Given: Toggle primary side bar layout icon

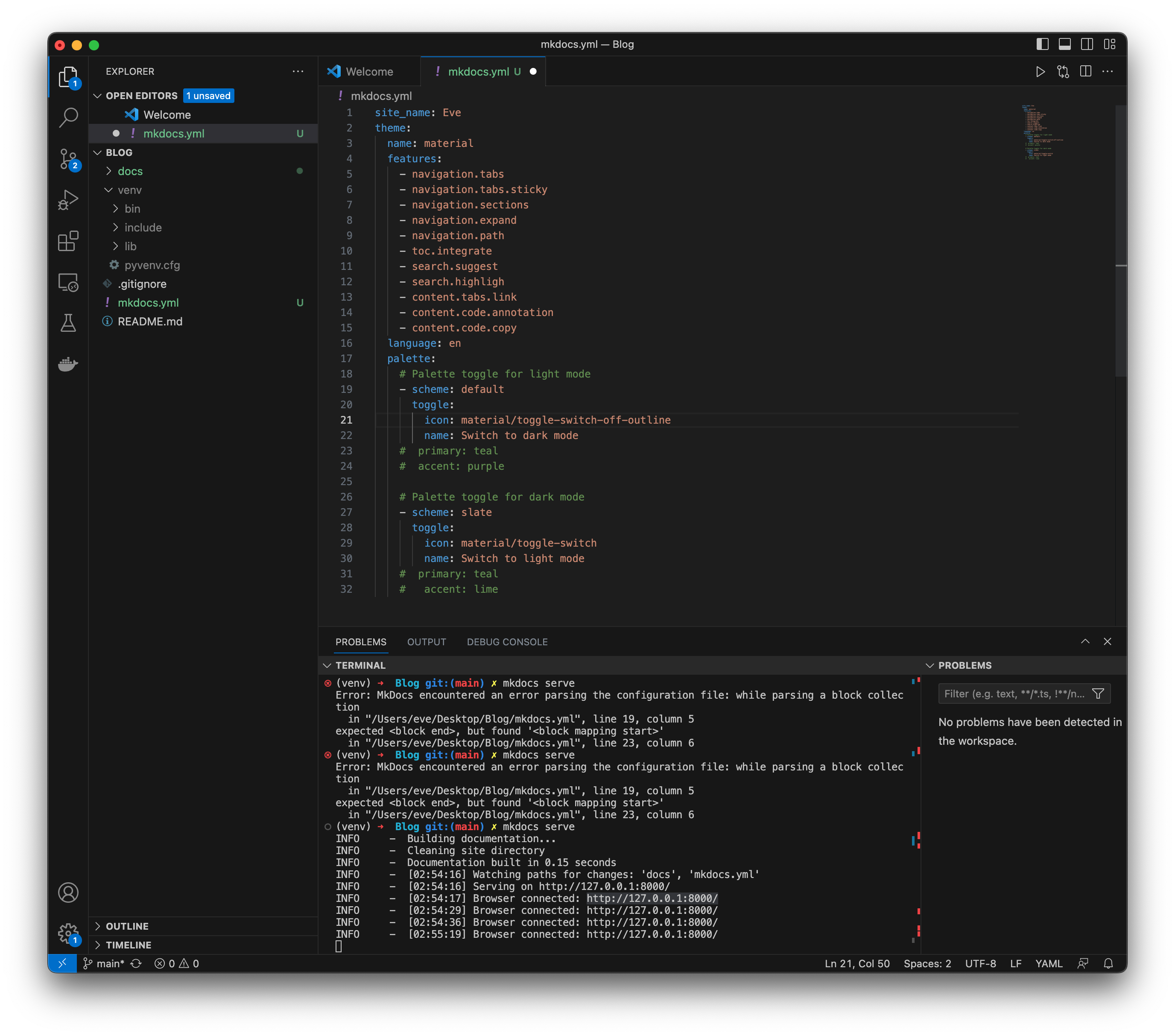Looking at the screenshot, I should coord(1042,44).
